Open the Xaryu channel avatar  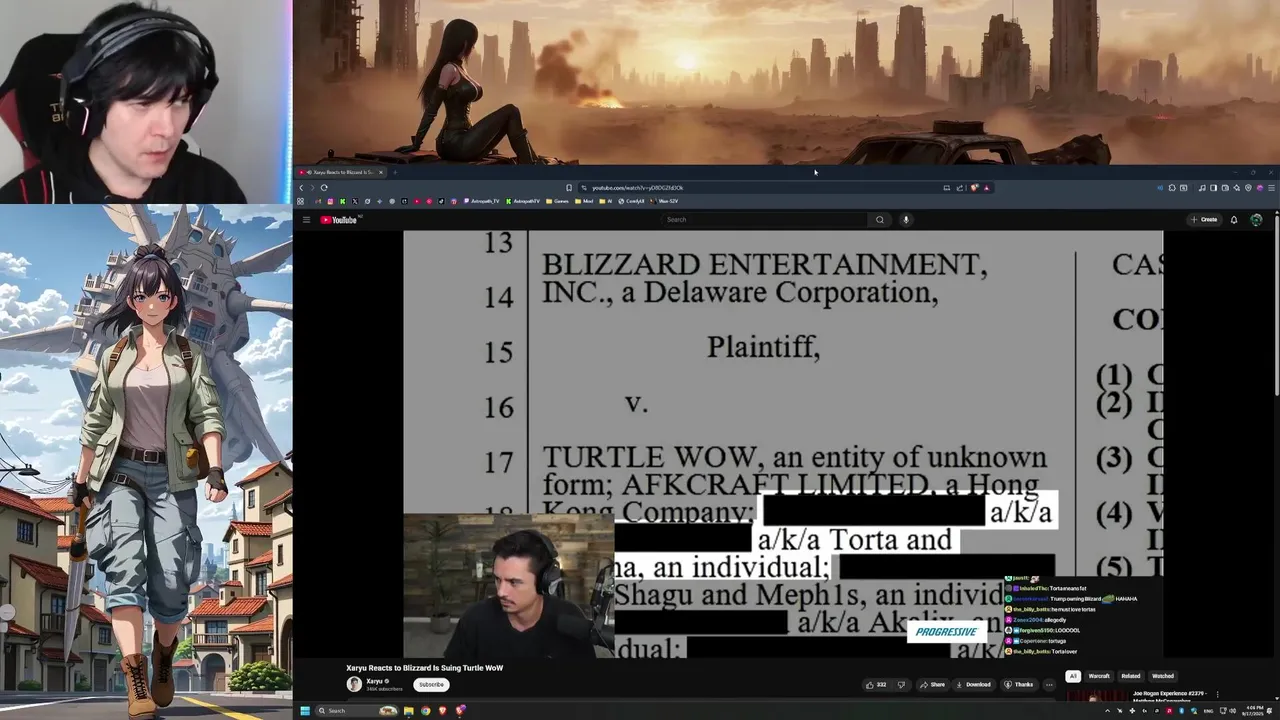click(354, 684)
